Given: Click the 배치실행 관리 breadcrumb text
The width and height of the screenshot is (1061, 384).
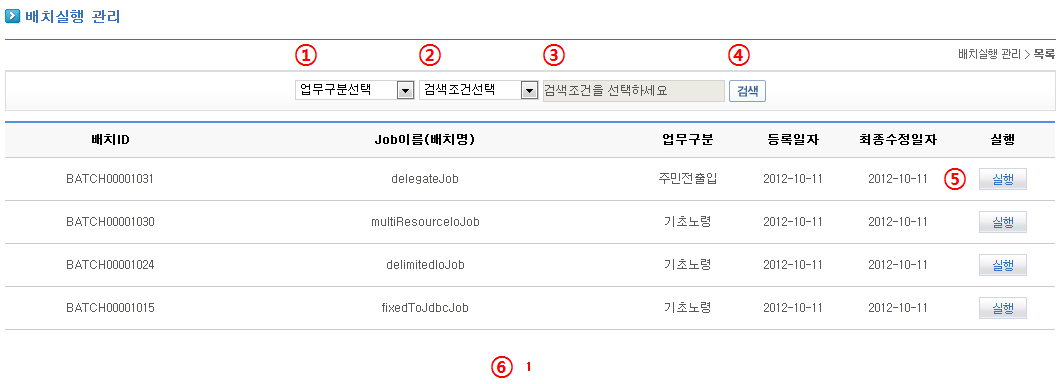Looking at the screenshot, I should click(989, 54).
